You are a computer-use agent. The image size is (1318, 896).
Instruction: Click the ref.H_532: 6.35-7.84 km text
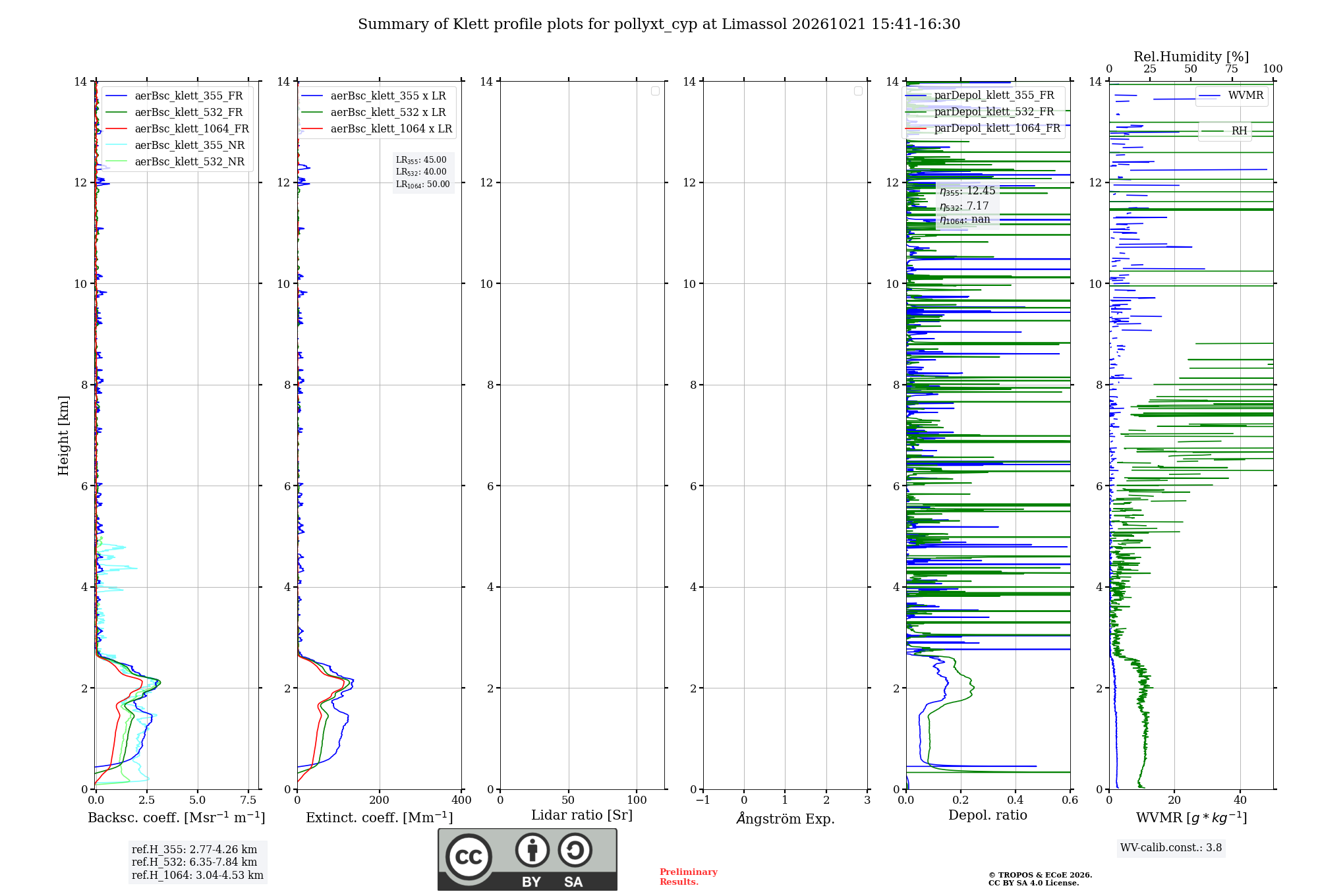pos(194,862)
